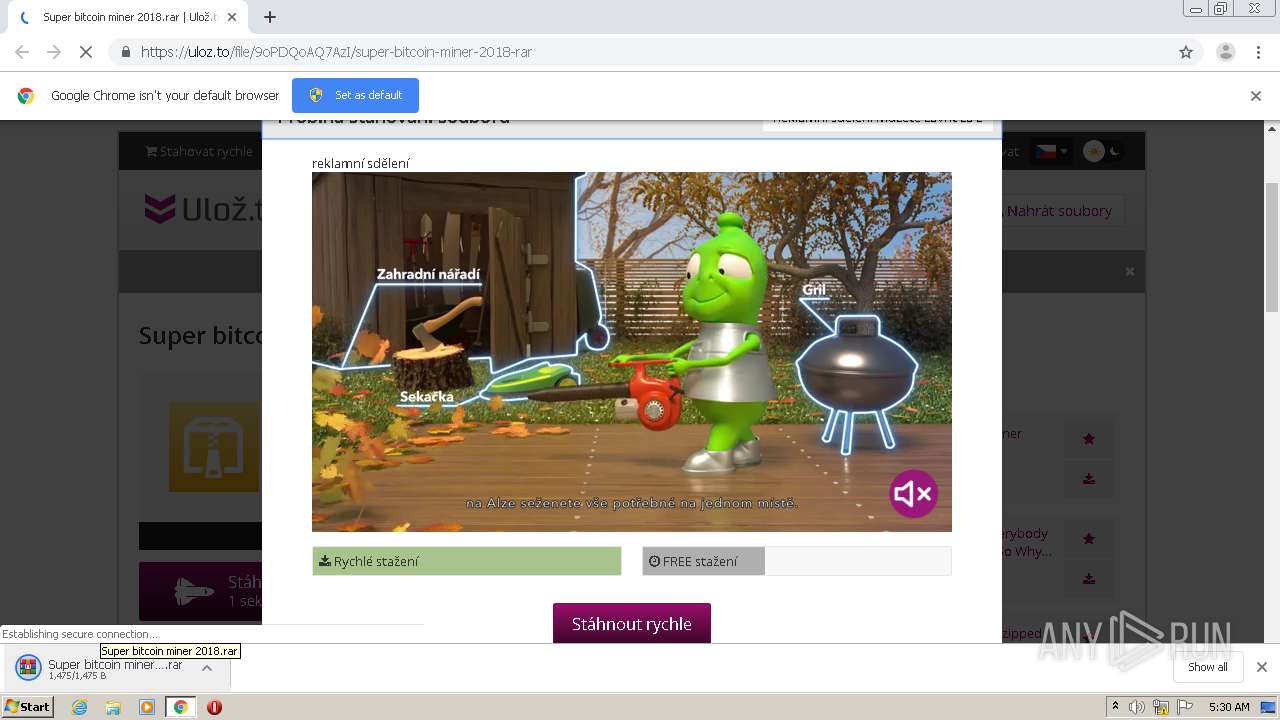Unmute the advertisement video sound
The width and height of the screenshot is (1280, 720).
[913, 493]
